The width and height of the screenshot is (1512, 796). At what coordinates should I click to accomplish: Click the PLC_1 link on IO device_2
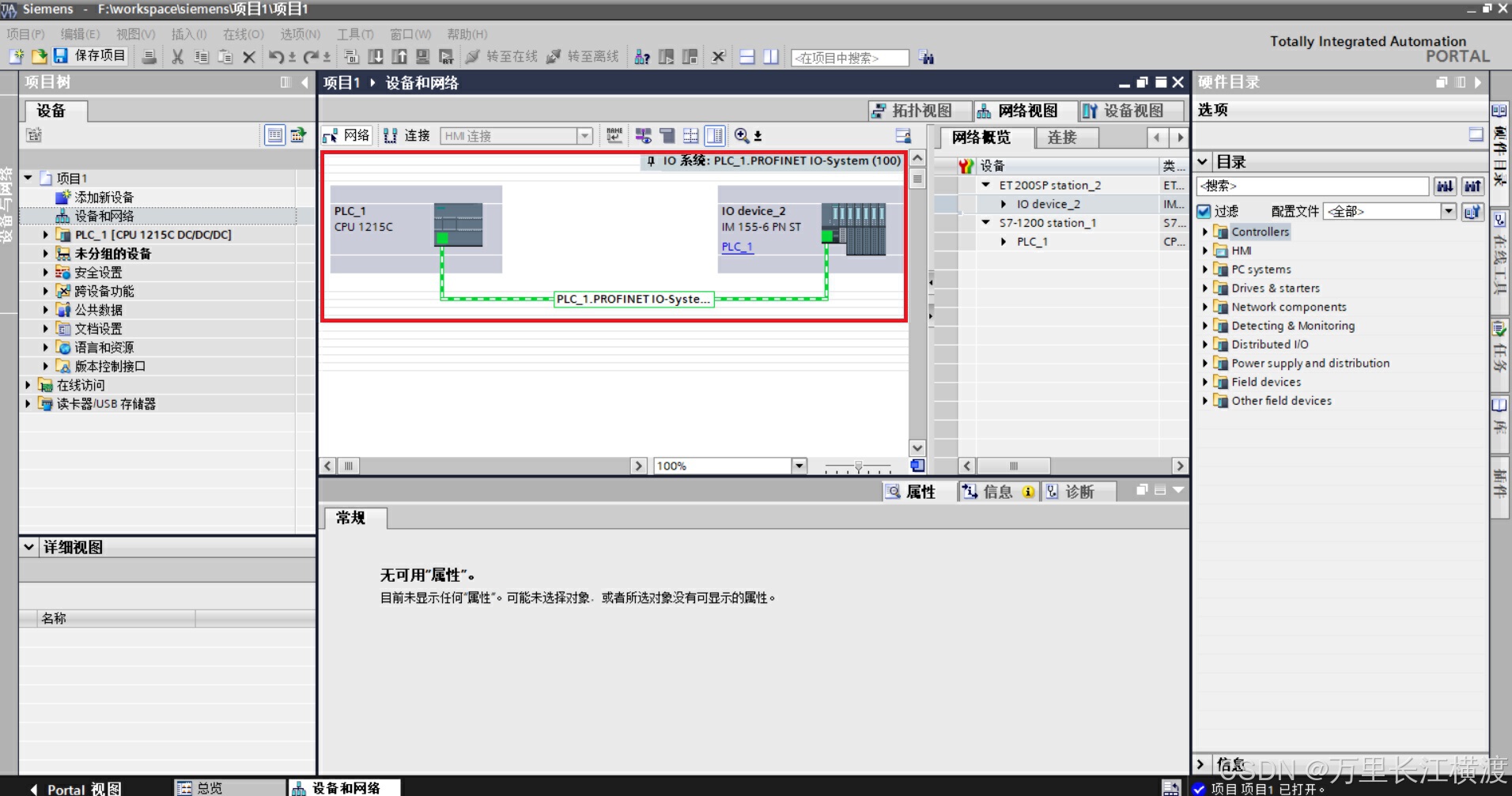pyautogui.click(x=737, y=247)
